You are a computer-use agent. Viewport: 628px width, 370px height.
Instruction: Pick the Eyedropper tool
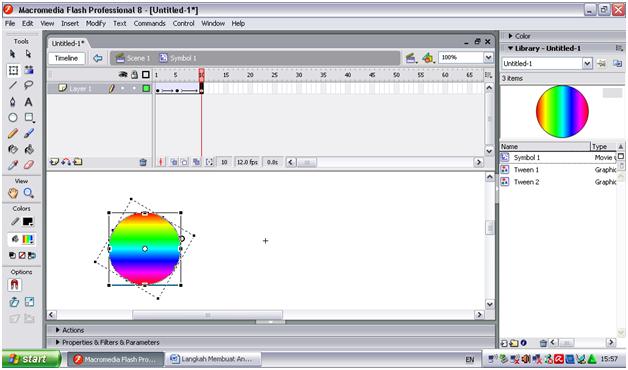[13, 165]
